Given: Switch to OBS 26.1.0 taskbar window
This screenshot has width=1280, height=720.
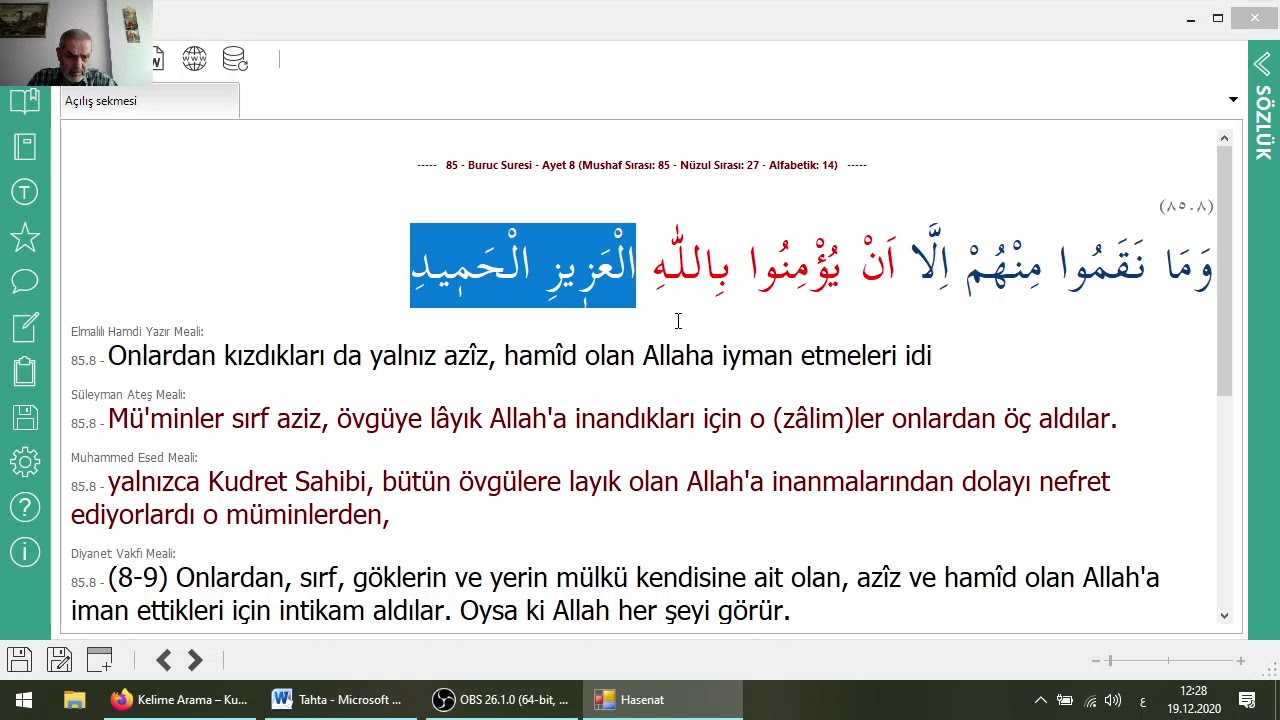Looking at the screenshot, I should click(x=501, y=700).
